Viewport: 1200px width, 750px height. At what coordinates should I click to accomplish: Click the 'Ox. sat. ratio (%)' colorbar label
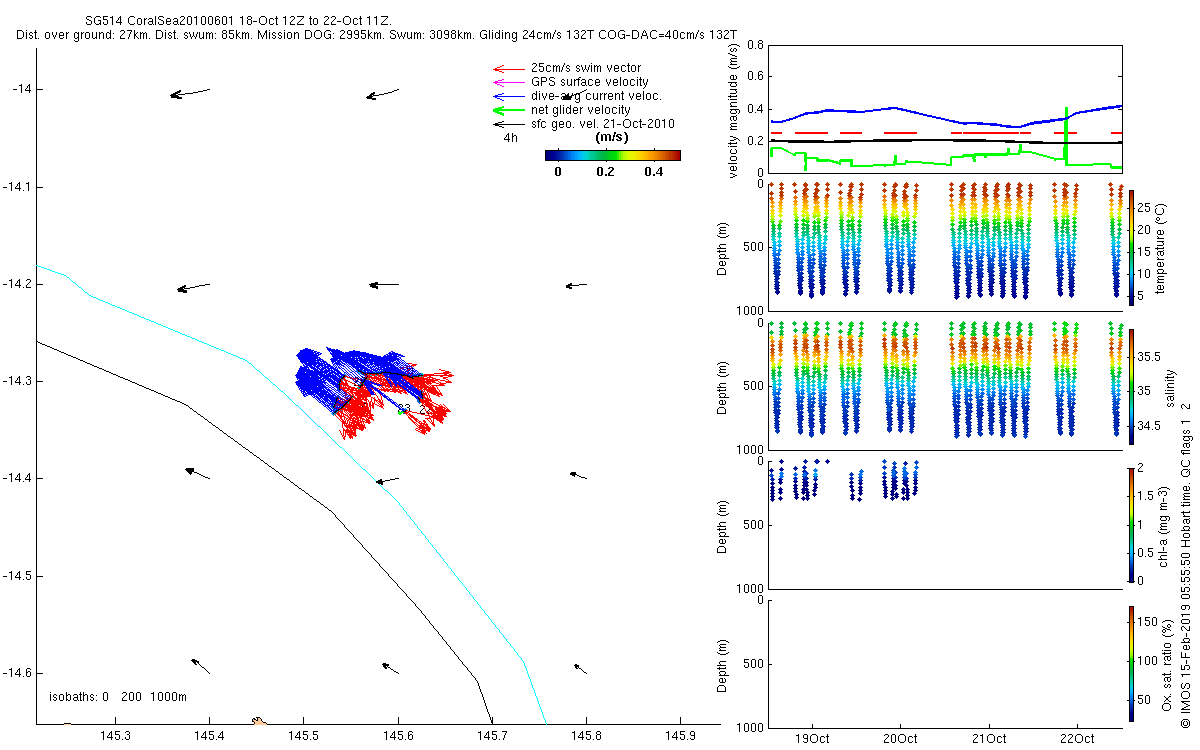click(x=1167, y=663)
